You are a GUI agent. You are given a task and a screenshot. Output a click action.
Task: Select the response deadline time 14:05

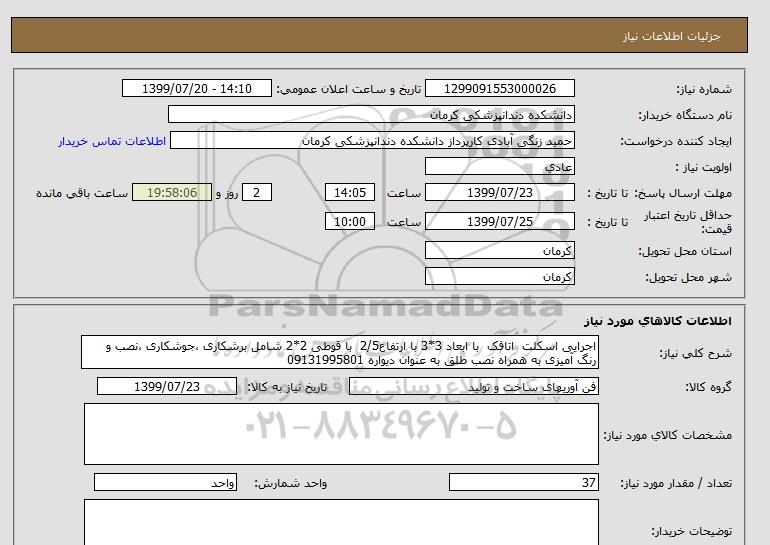[x=350, y=192]
